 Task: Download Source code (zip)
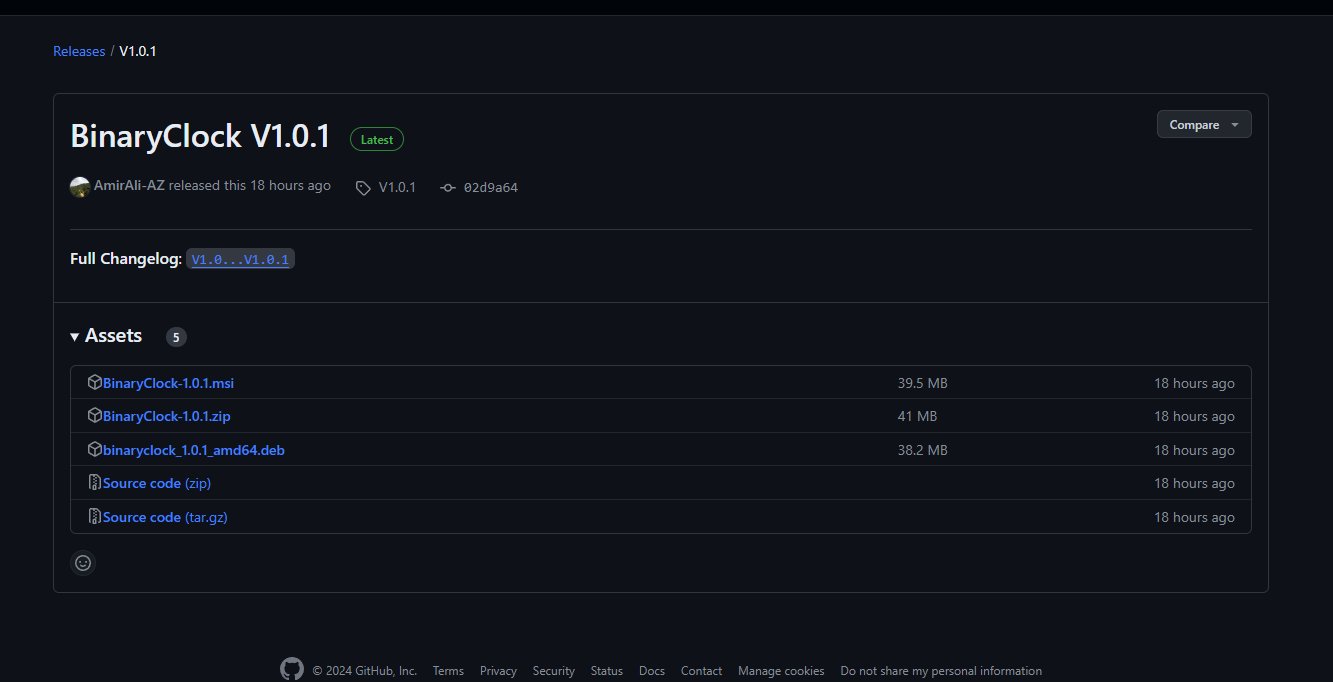tap(156, 483)
